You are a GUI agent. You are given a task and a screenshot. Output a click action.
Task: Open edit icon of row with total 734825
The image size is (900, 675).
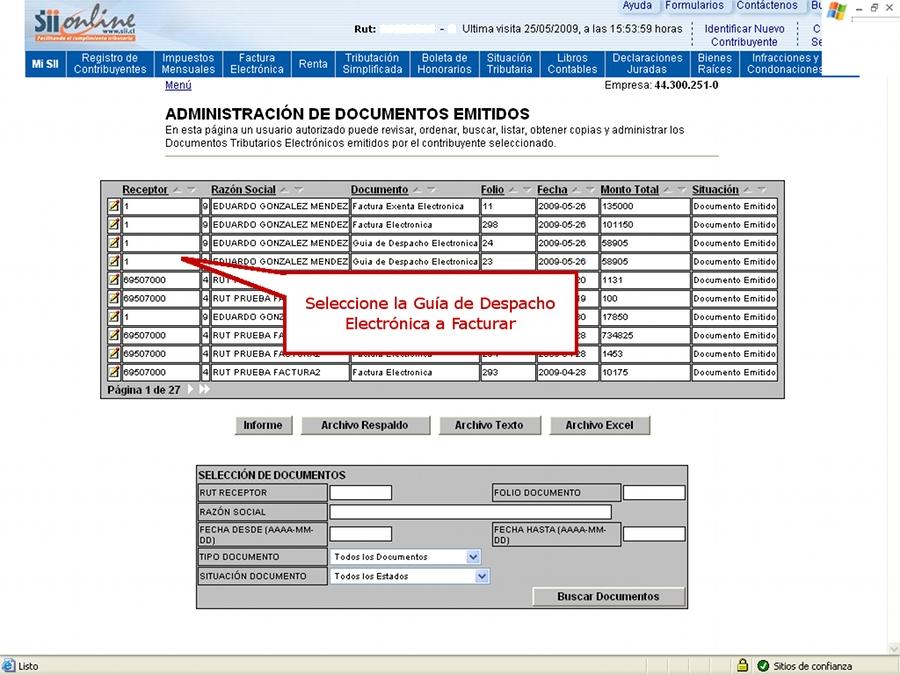[114, 335]
